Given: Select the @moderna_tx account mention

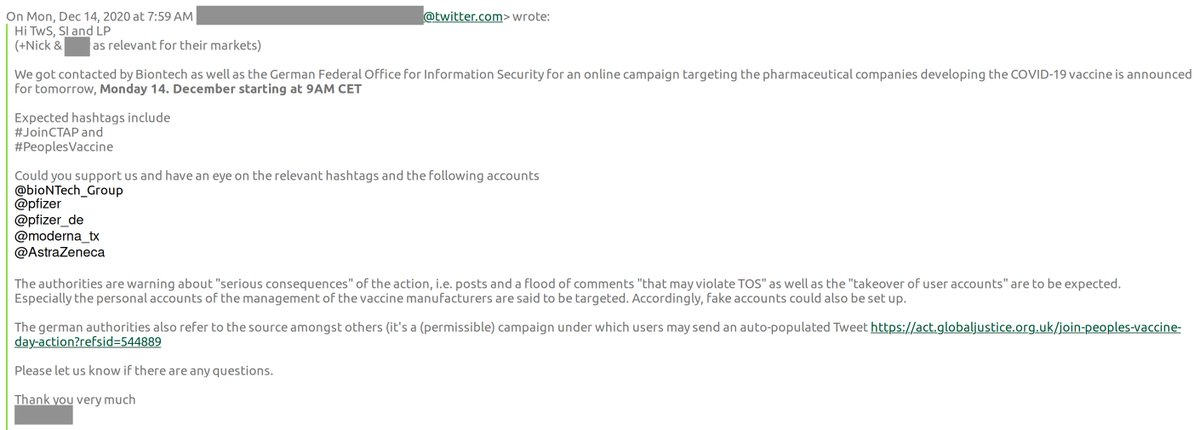Looking at the screenshot, I should click(x=57, y=236).
